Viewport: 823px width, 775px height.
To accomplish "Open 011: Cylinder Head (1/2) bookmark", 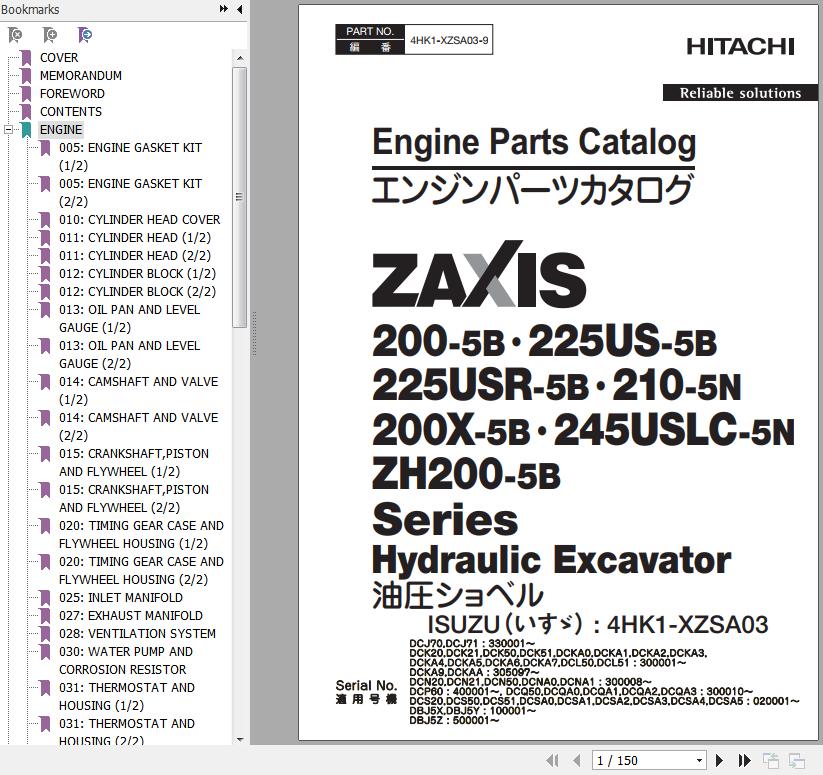I will pos(135,238).
